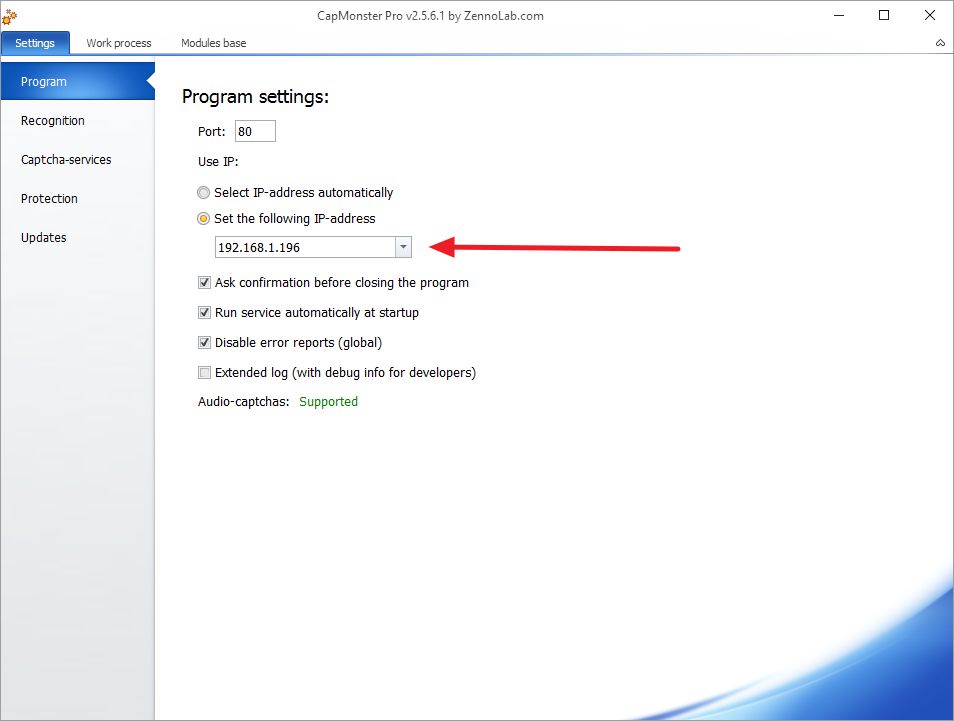Image resolution: width=954 pixels, height=721 pixels.
Task: Toggle Ask confirmation before closing checkbox
Action: coord(204,282)
